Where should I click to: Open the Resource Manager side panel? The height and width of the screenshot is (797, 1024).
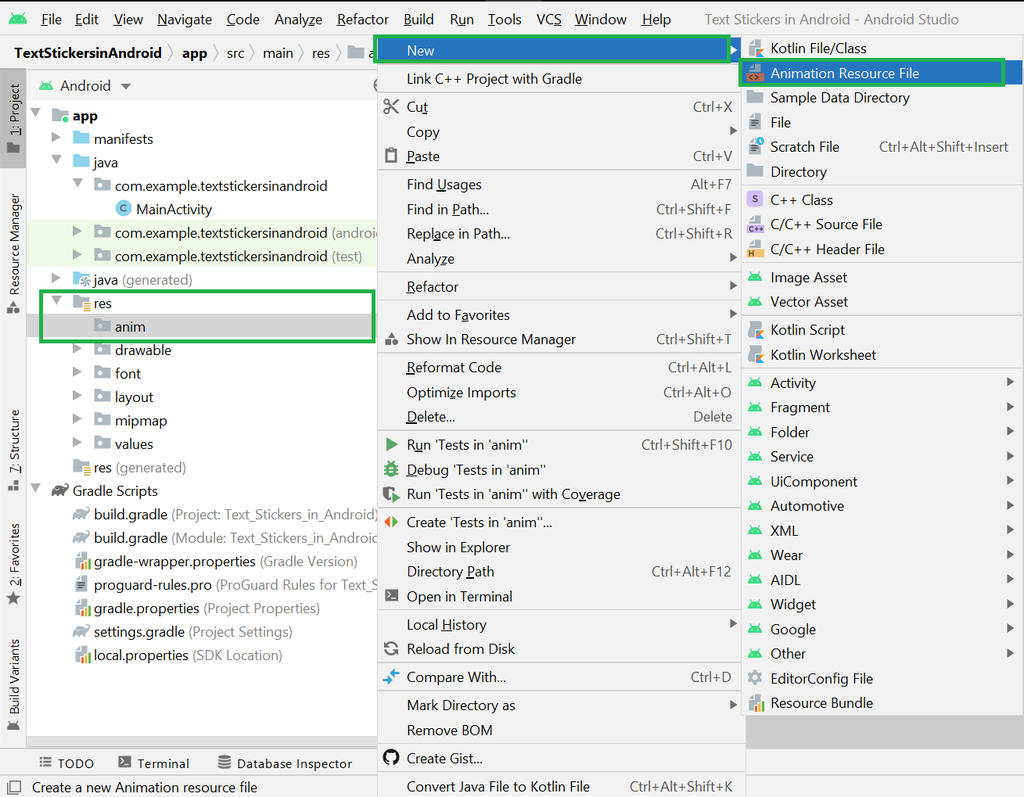tap(14, 253)
